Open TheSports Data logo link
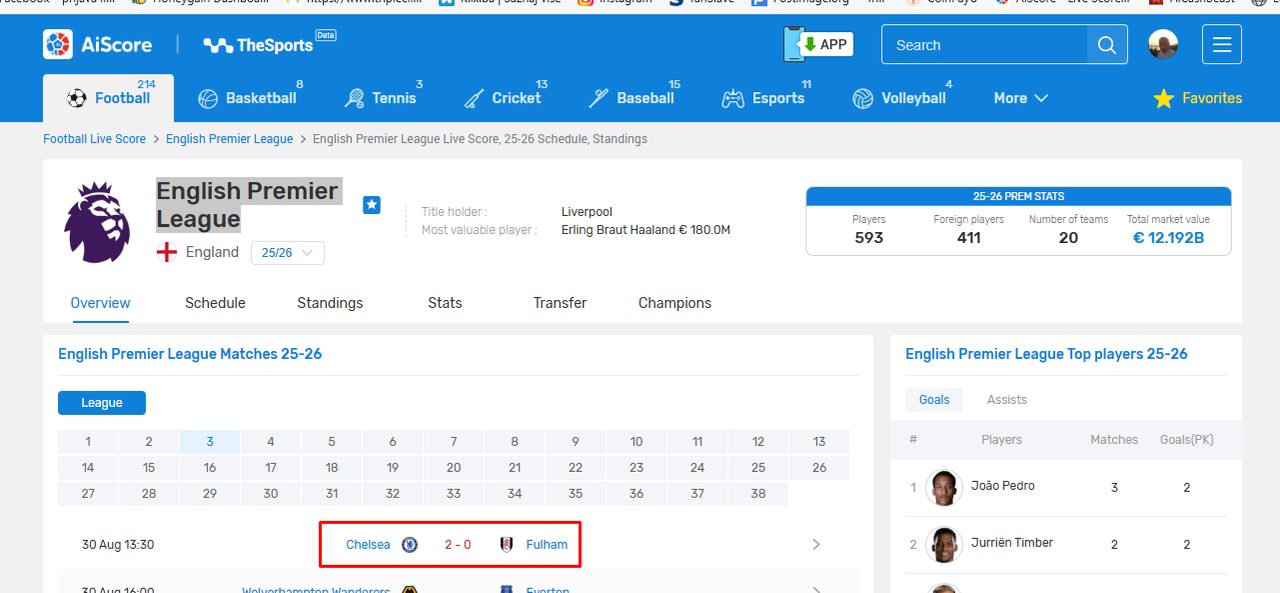The height and width of the screenshot is (593, 1280). click(270, 44)
